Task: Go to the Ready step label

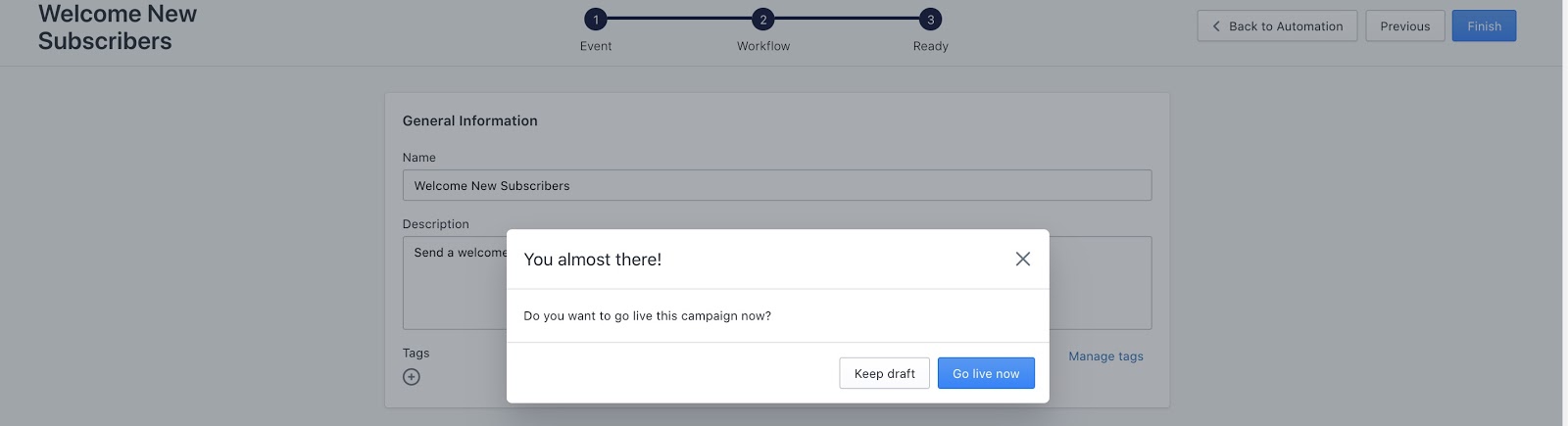Action: coord(930,46)
